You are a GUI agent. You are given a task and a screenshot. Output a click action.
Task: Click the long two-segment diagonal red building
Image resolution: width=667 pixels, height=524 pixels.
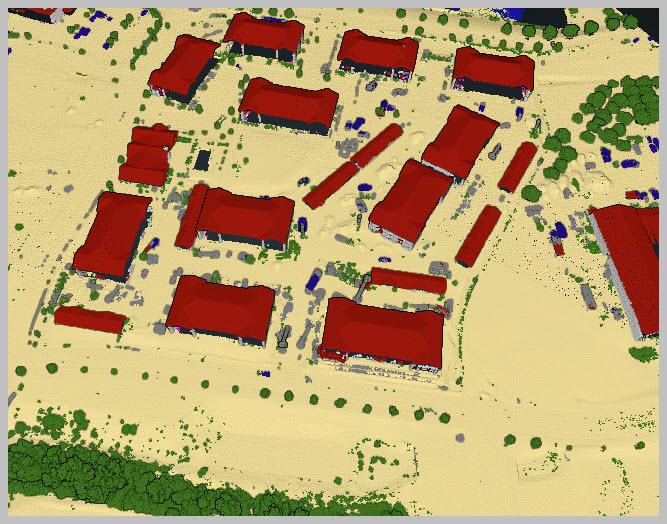353,166
